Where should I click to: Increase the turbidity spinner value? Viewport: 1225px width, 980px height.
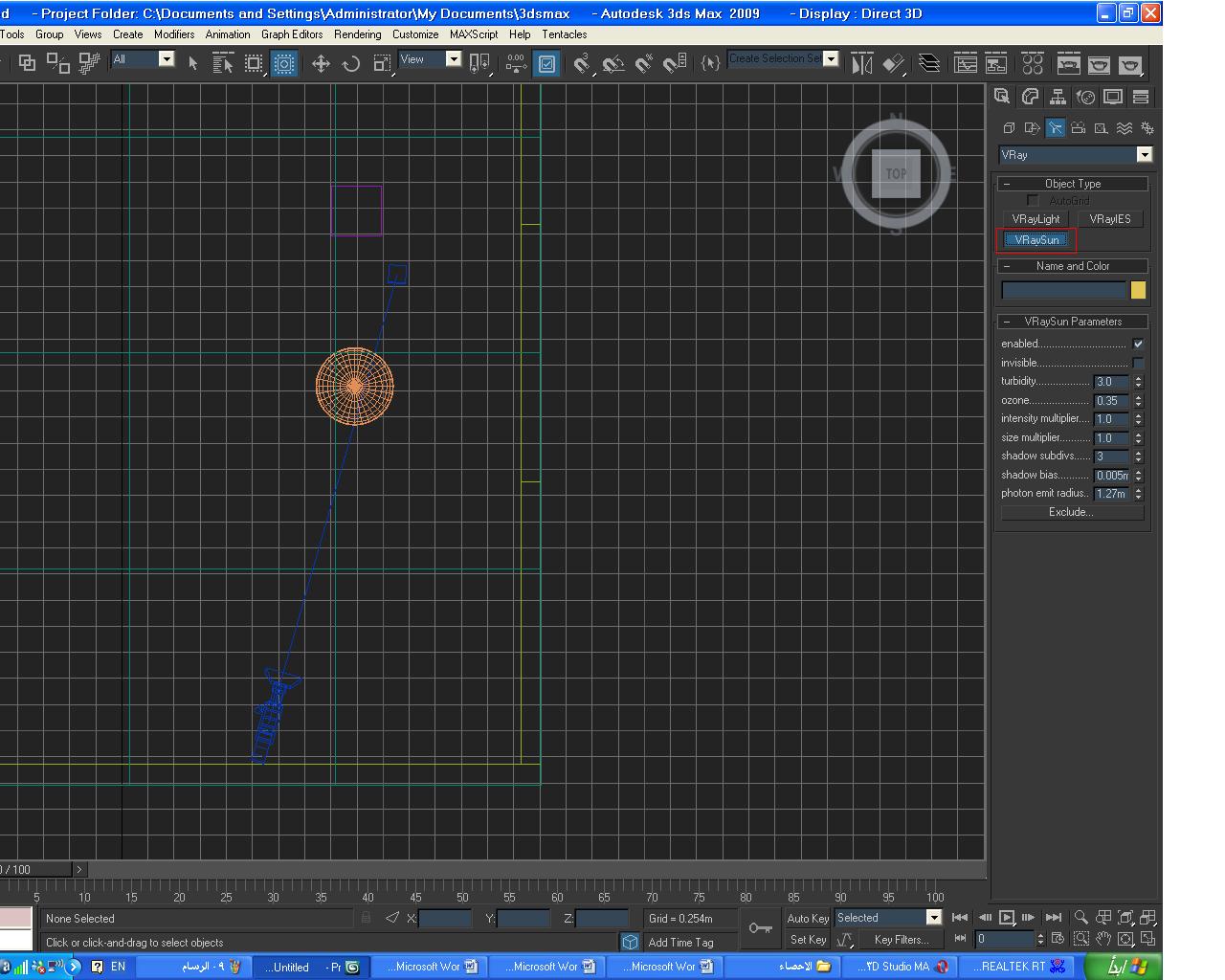pyautogui.click(x=1139, y=378)
